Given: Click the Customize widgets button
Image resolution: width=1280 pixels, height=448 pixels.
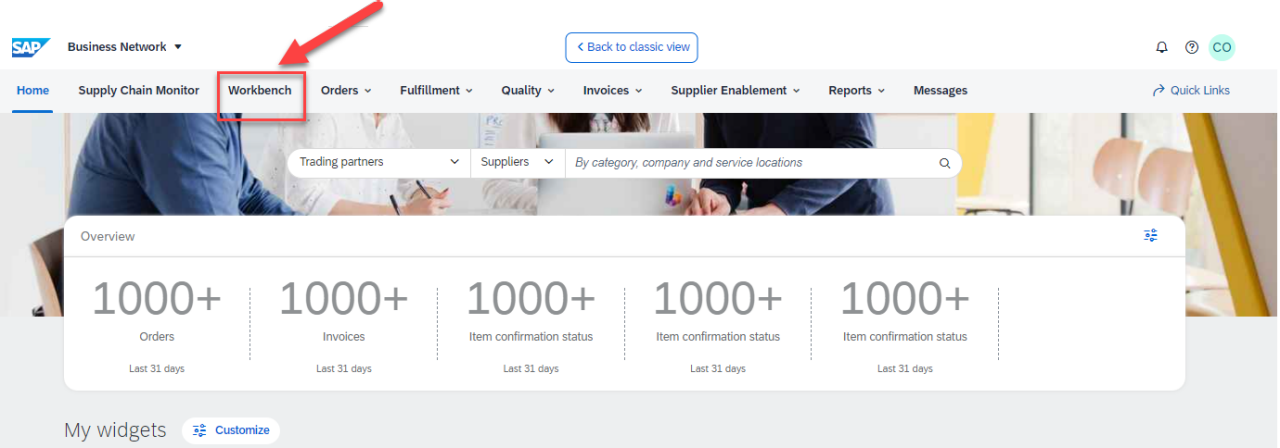Looking at the screenshot, I should (x=231, y=430).
